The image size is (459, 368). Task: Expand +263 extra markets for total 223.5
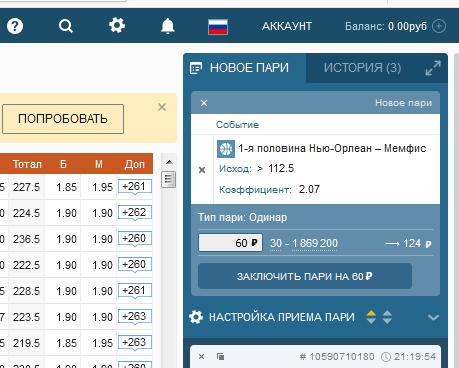135,316
